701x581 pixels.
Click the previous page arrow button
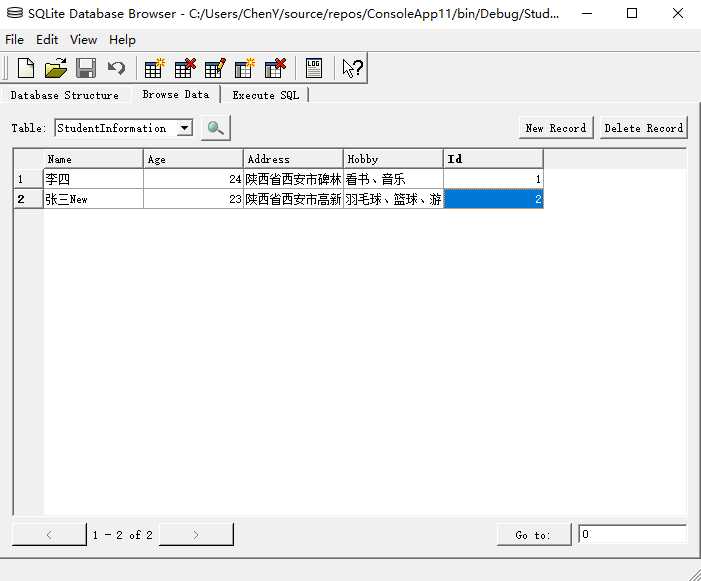pos(49,535)
